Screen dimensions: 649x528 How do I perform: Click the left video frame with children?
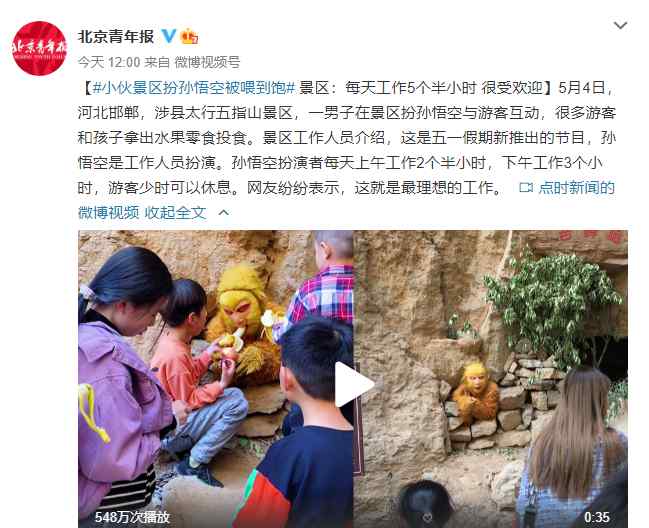point(216,379)
